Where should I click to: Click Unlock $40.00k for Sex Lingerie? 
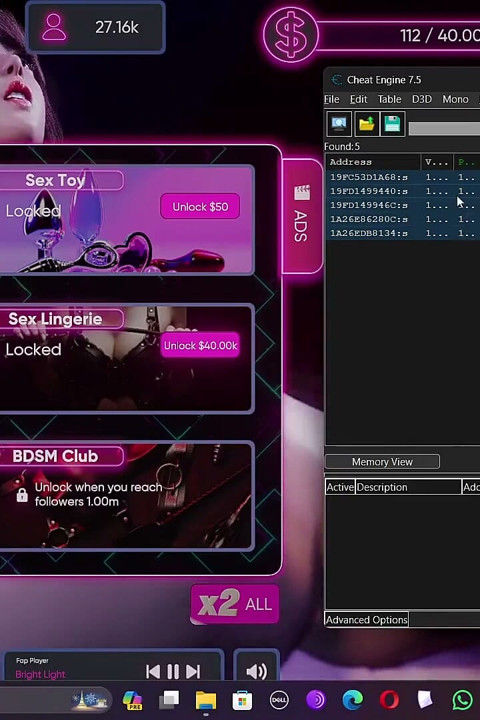click(200, 345)
